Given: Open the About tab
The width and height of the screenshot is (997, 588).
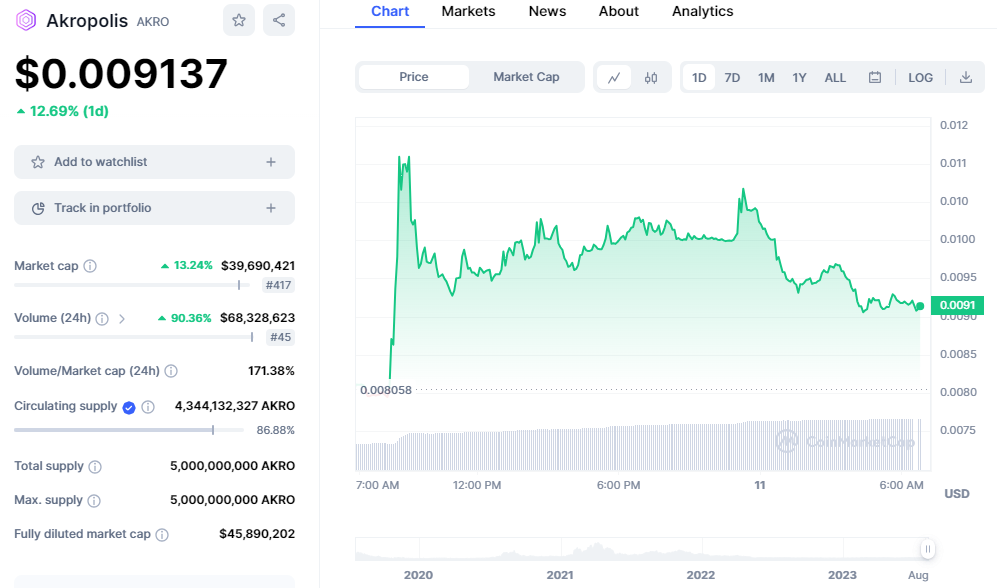Looking at the screenshot, I should tap(619, 11).
